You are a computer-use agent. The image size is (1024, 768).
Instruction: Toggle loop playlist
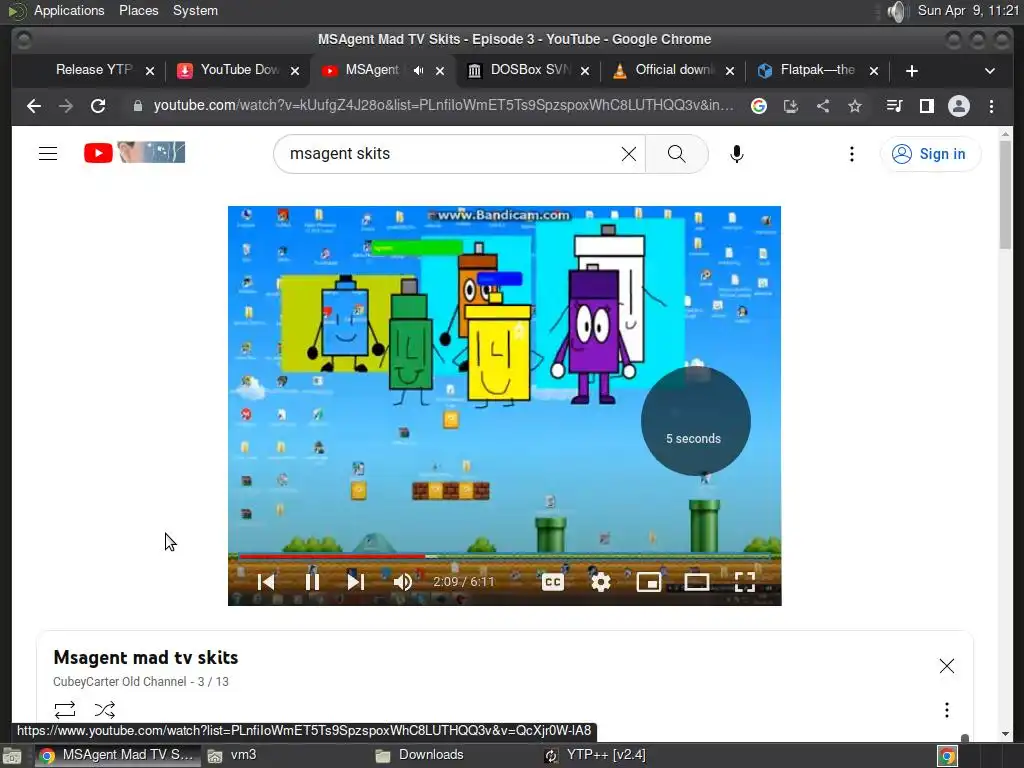click(65, 710)
